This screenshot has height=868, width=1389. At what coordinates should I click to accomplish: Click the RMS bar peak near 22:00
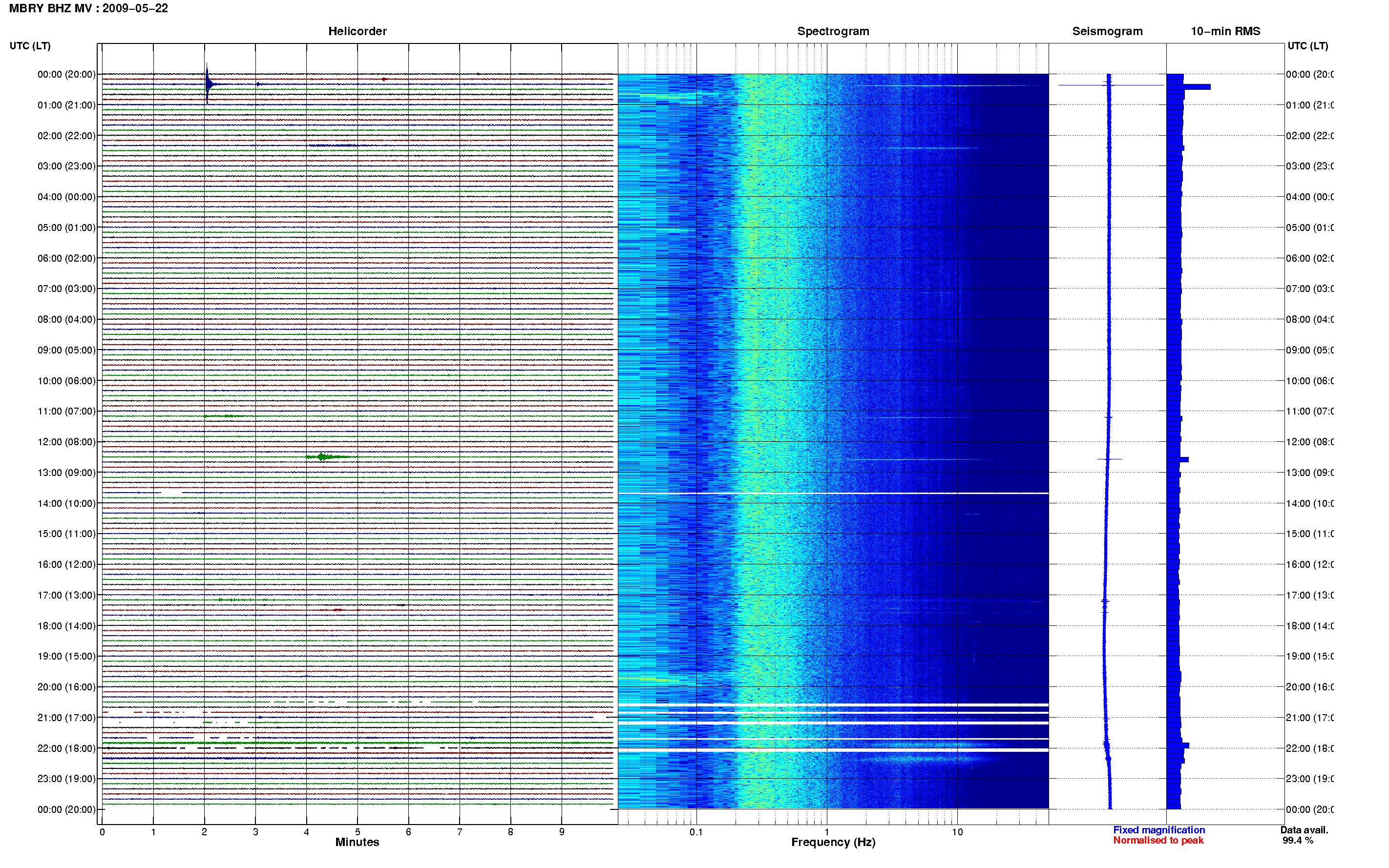[1178, 745]
